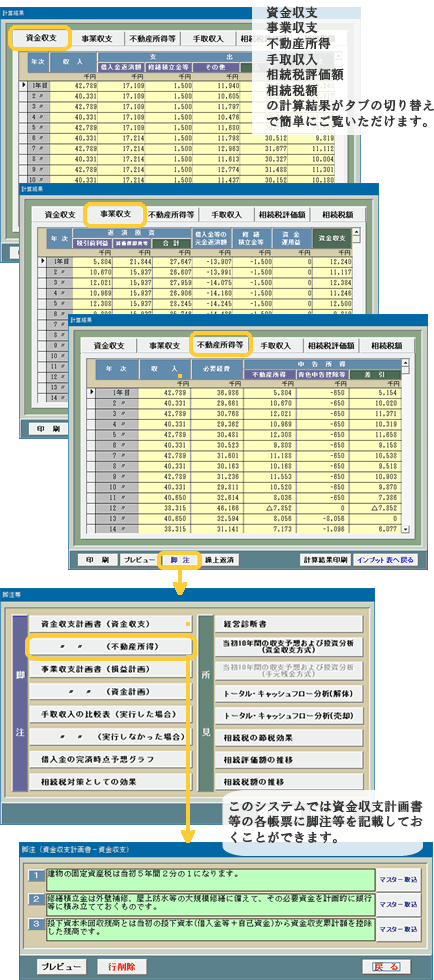Image resolution: width=434 pixels, height=980 pixels.
Task: Open 相続税額の推移 button
Action: pyautogui.click(x=289, y=782)
